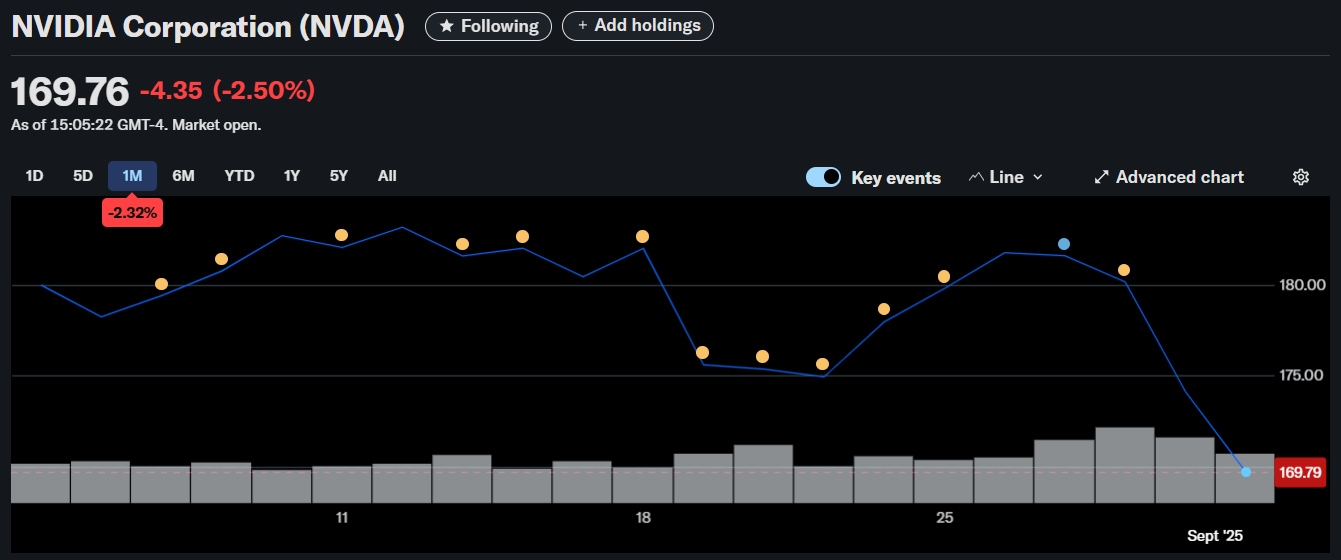Click the blue key event marker on chart
1341x560 pixels.
[x=1064, y=244]
